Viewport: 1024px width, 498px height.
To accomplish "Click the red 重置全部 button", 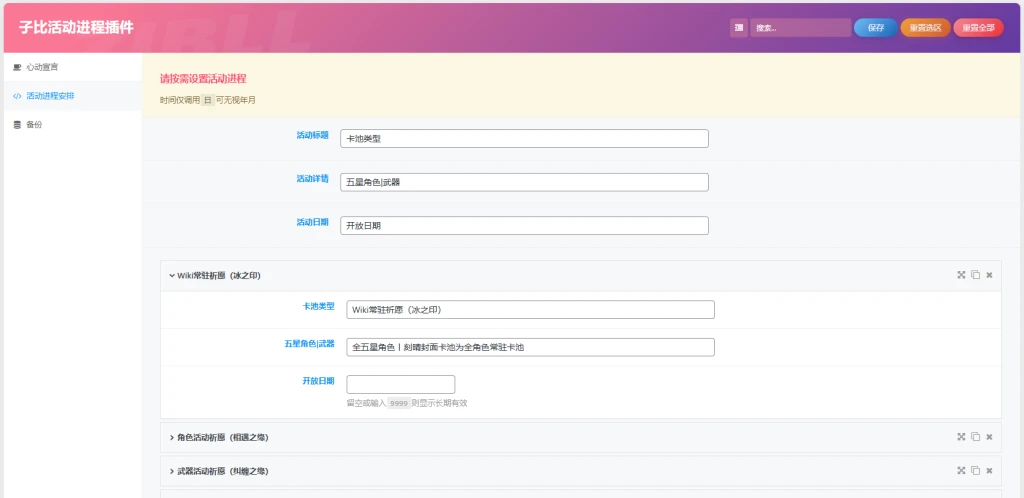I will [978, 28].
